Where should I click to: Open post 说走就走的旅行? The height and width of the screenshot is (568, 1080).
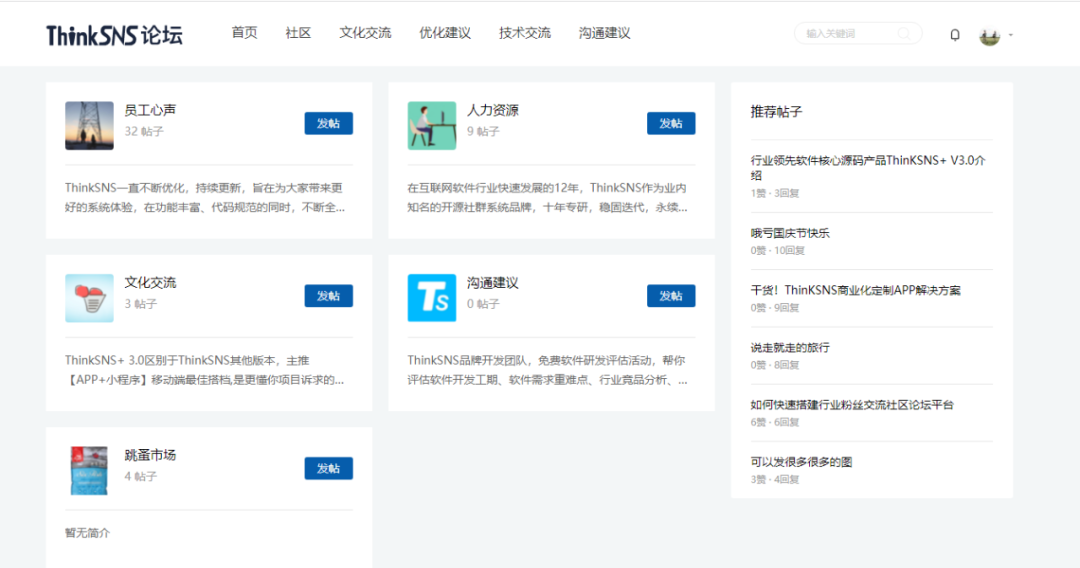tap(790, 347)
